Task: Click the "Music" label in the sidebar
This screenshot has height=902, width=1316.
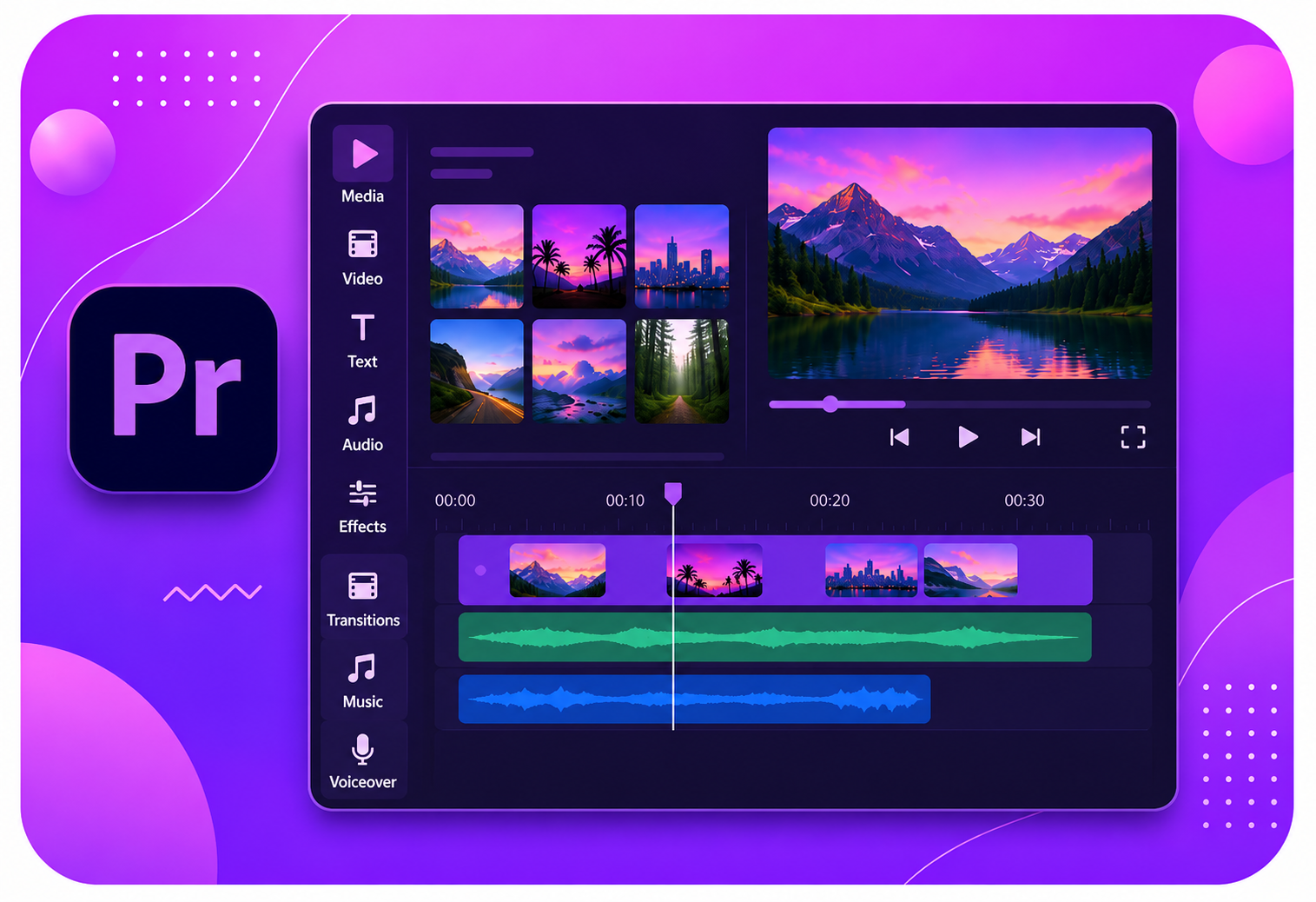Action: [x=362, y=702]
